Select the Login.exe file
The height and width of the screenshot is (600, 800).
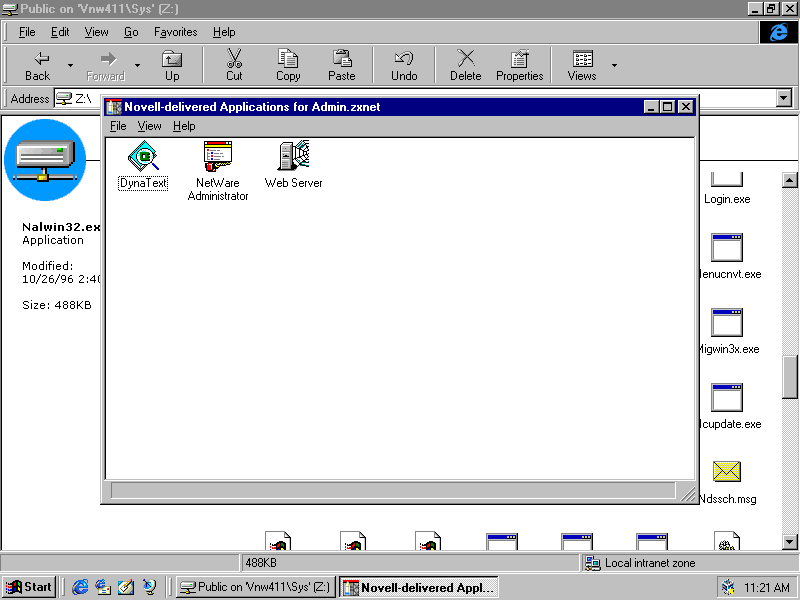point(727,189)
